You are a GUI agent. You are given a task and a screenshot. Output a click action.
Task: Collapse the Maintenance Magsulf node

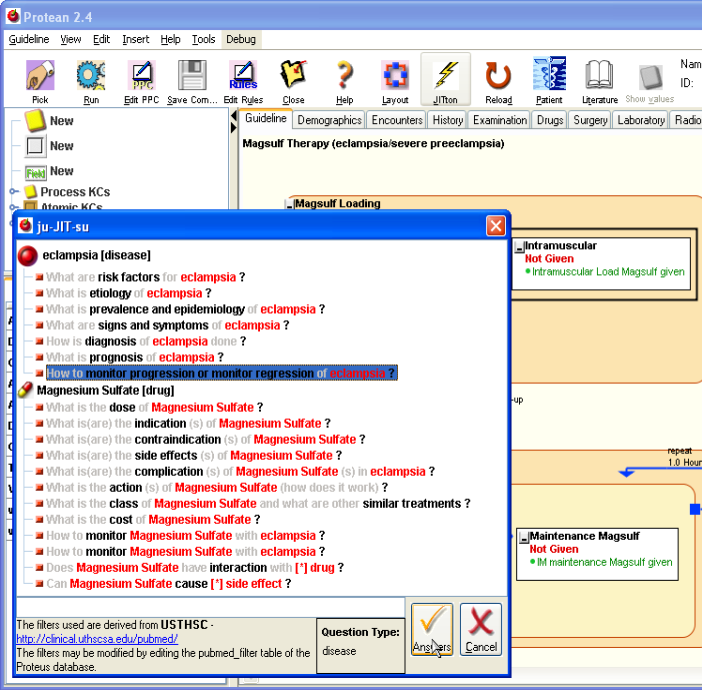pyautogui.click(x=523, y=538)
